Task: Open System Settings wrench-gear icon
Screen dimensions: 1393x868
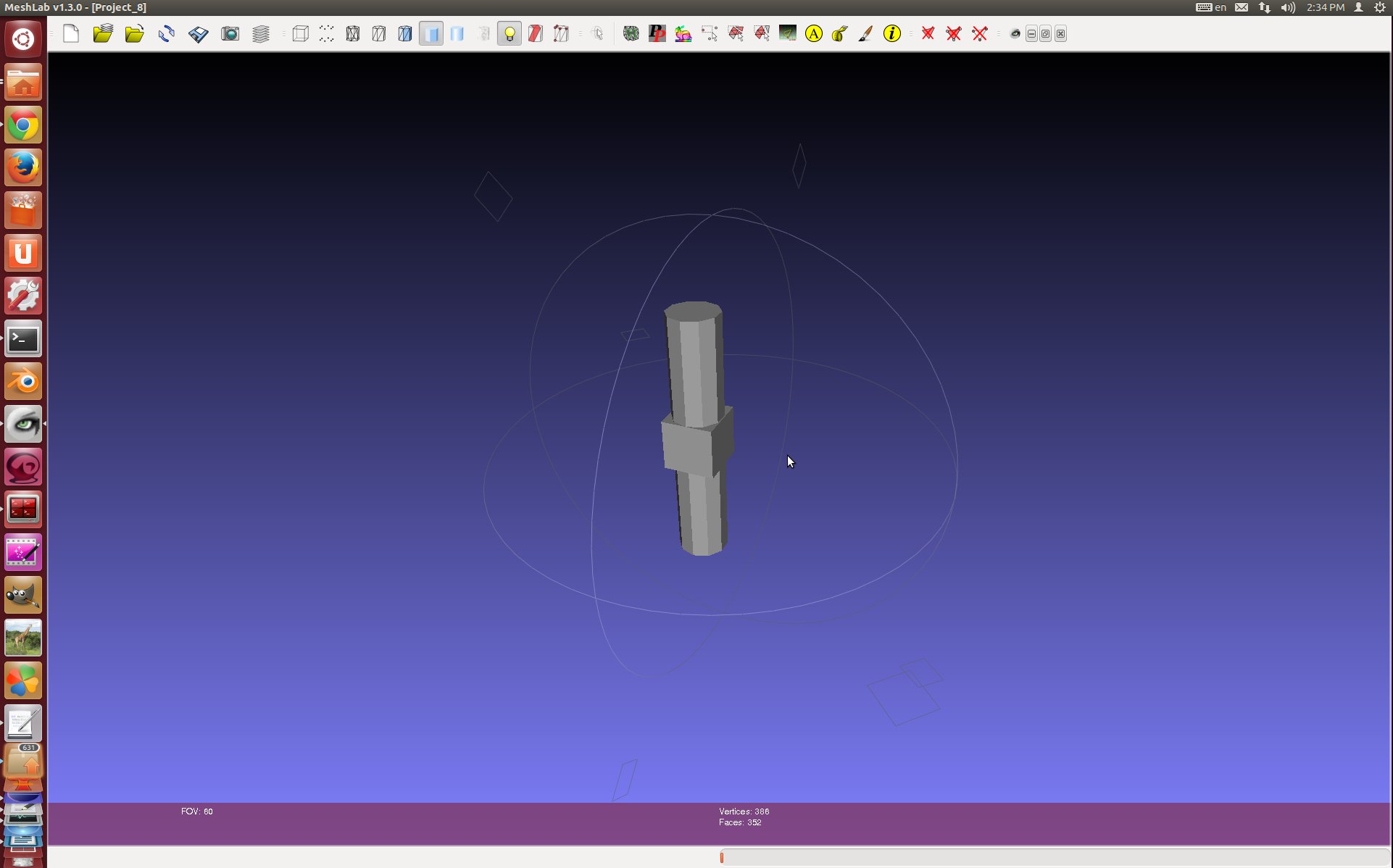Action: click(x=23, y=296)
